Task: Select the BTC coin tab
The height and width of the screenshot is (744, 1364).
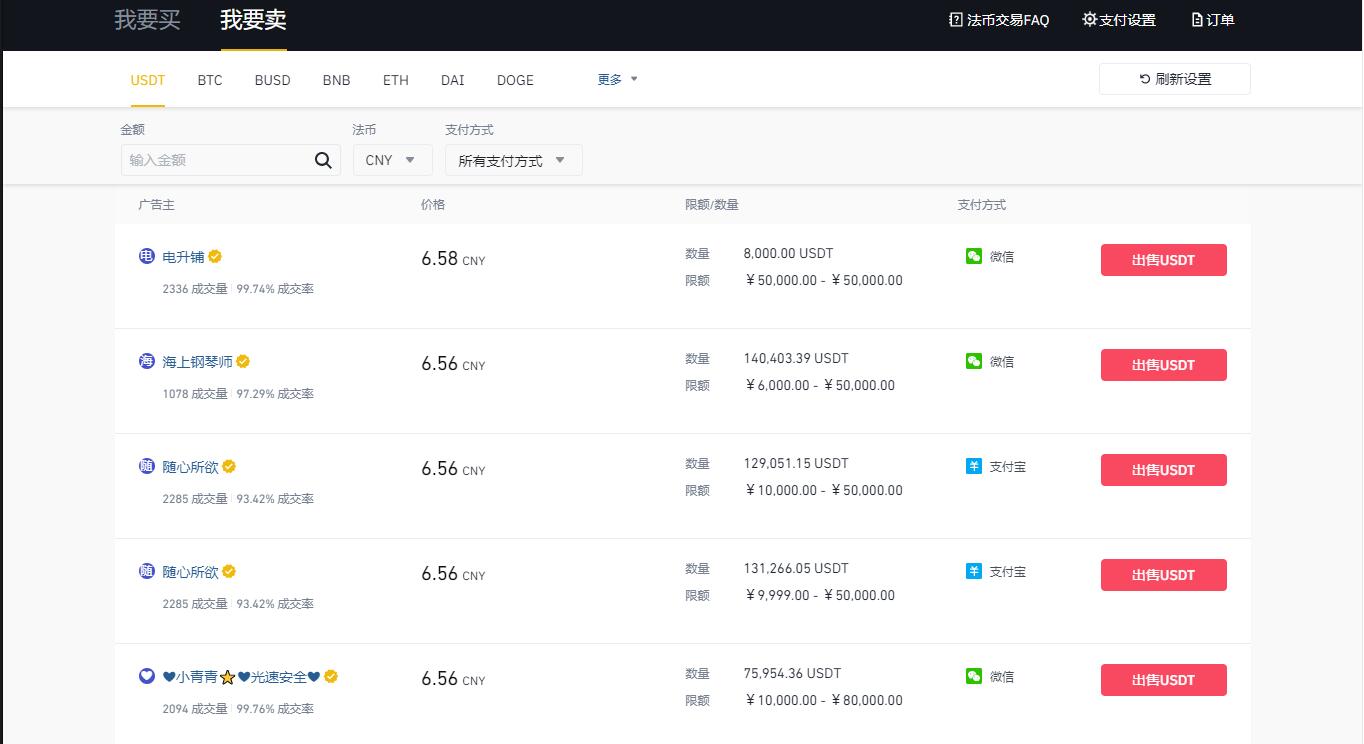Action: click(210, 80)
